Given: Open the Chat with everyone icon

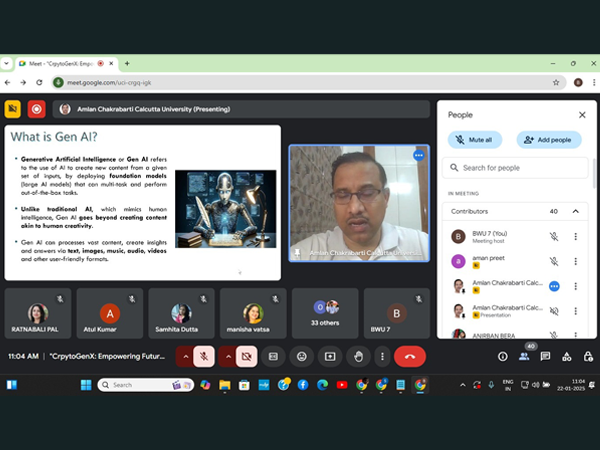Looking at the screenshot, I should click(545, 356).
